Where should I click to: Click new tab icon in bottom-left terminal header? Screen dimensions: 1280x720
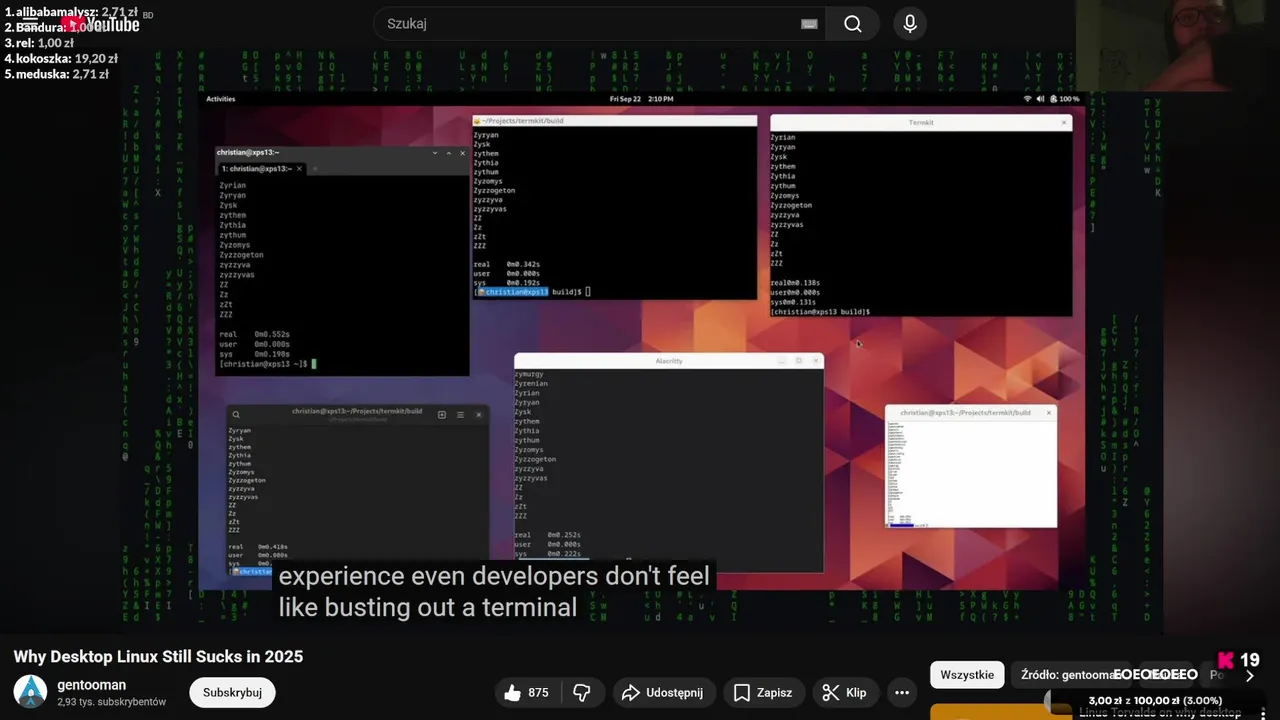click(442, 414)
